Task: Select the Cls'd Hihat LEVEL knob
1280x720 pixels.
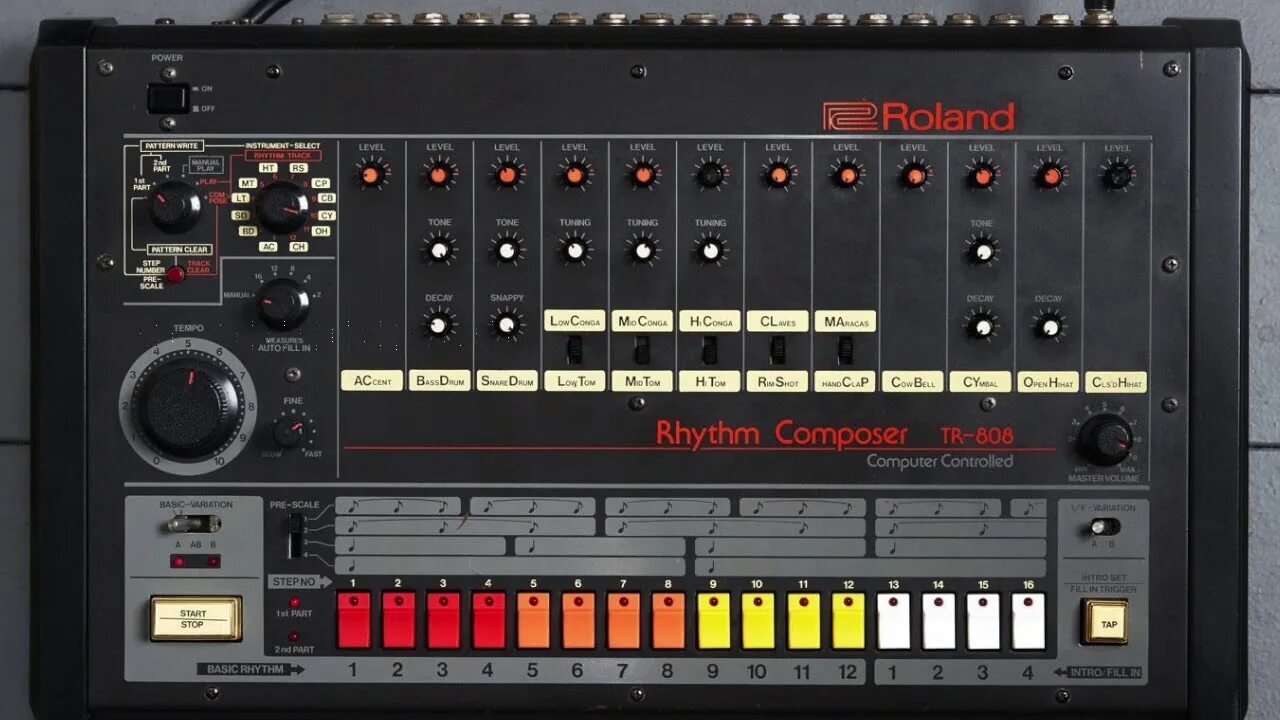Action: [1117, 176]
